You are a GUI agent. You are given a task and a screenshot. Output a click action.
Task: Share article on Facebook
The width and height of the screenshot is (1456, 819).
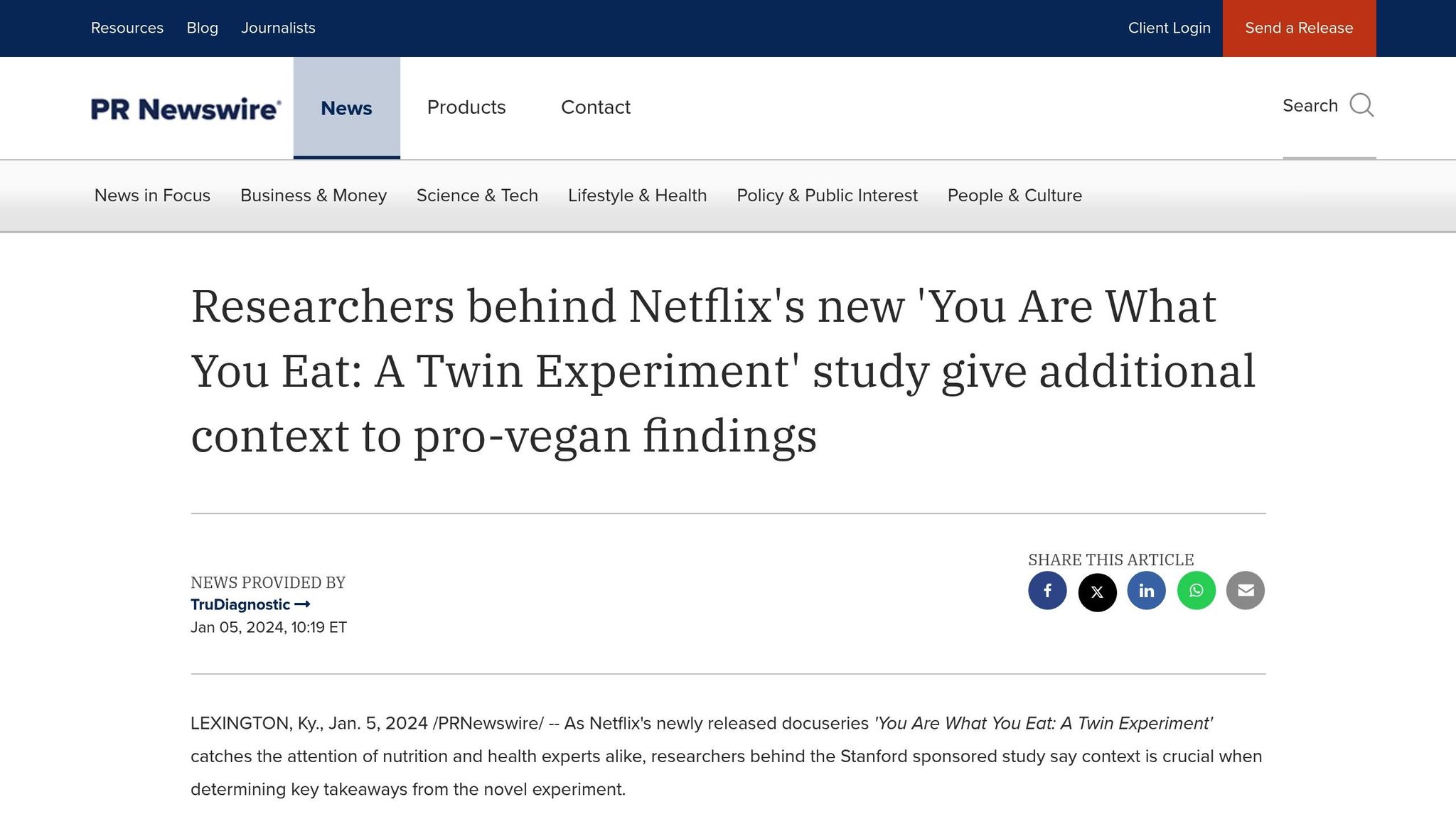pos(1047,591)
